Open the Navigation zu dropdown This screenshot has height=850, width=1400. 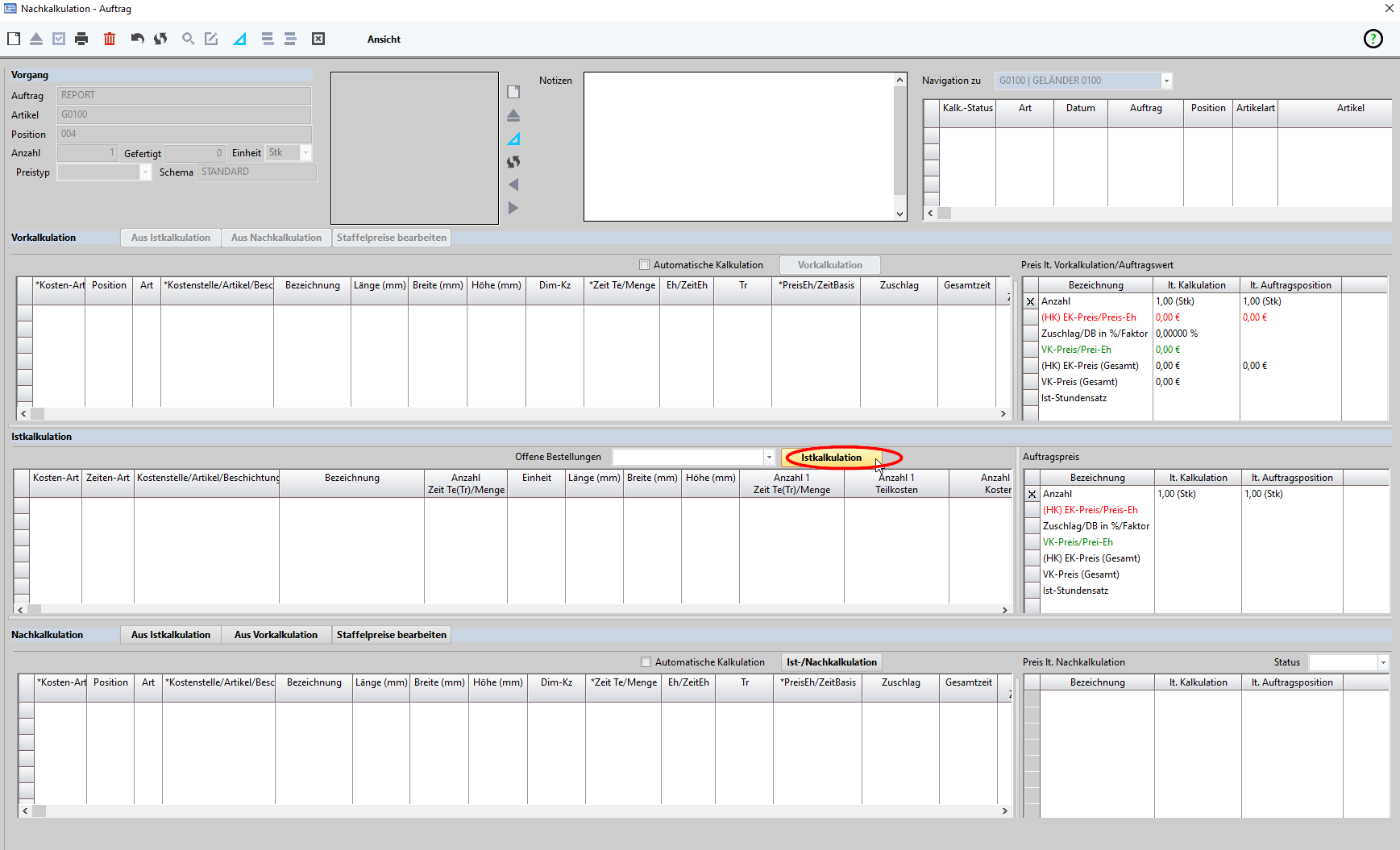[1165, 81]
